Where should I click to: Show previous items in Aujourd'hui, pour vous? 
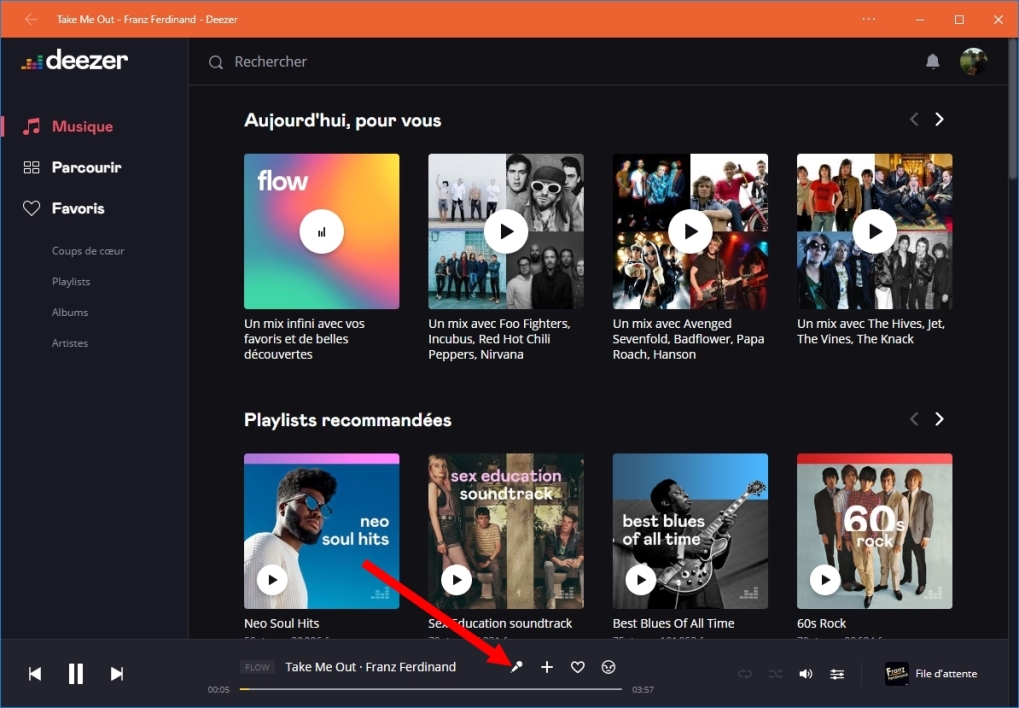[x=914, y=120]
